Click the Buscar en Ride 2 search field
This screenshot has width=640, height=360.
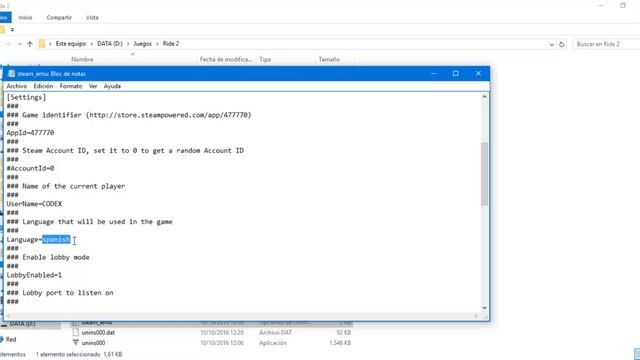(606, 44)
